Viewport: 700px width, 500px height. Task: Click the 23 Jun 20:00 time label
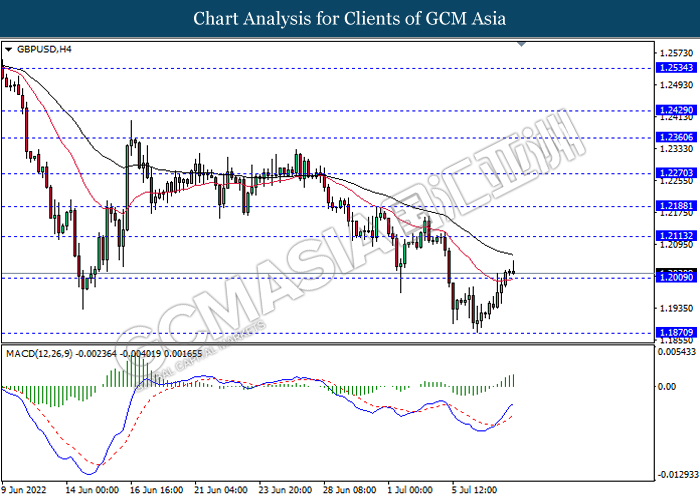pyautogui.click(x=285, y=490)
